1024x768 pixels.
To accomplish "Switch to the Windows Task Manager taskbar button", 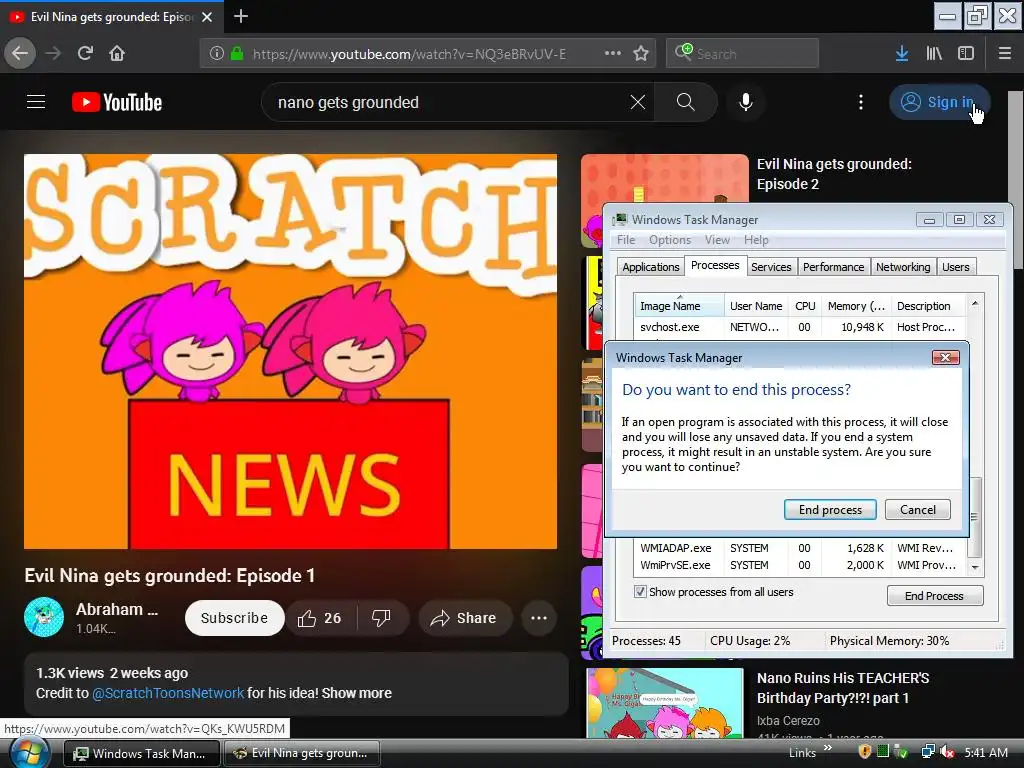I will 141,753.
